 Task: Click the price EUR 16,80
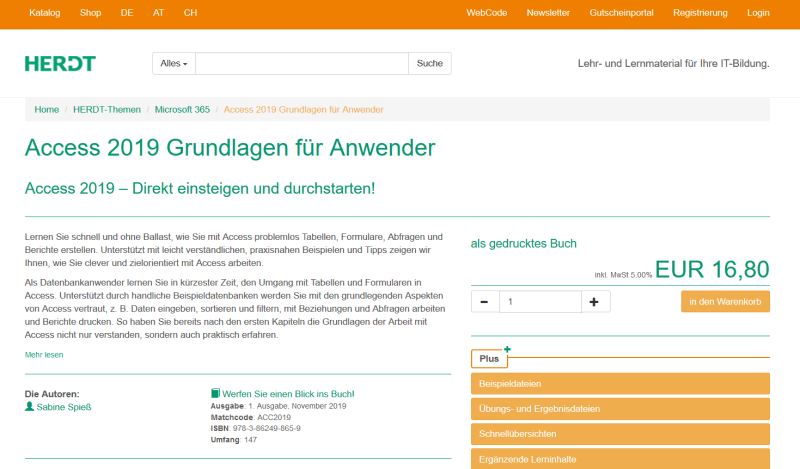tap(712, 269)
